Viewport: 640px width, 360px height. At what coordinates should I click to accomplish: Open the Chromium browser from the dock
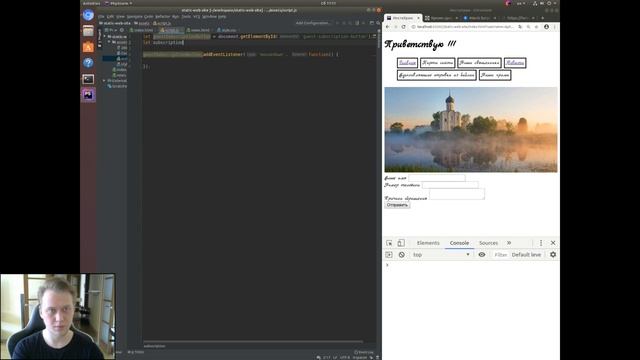[88, 16]
